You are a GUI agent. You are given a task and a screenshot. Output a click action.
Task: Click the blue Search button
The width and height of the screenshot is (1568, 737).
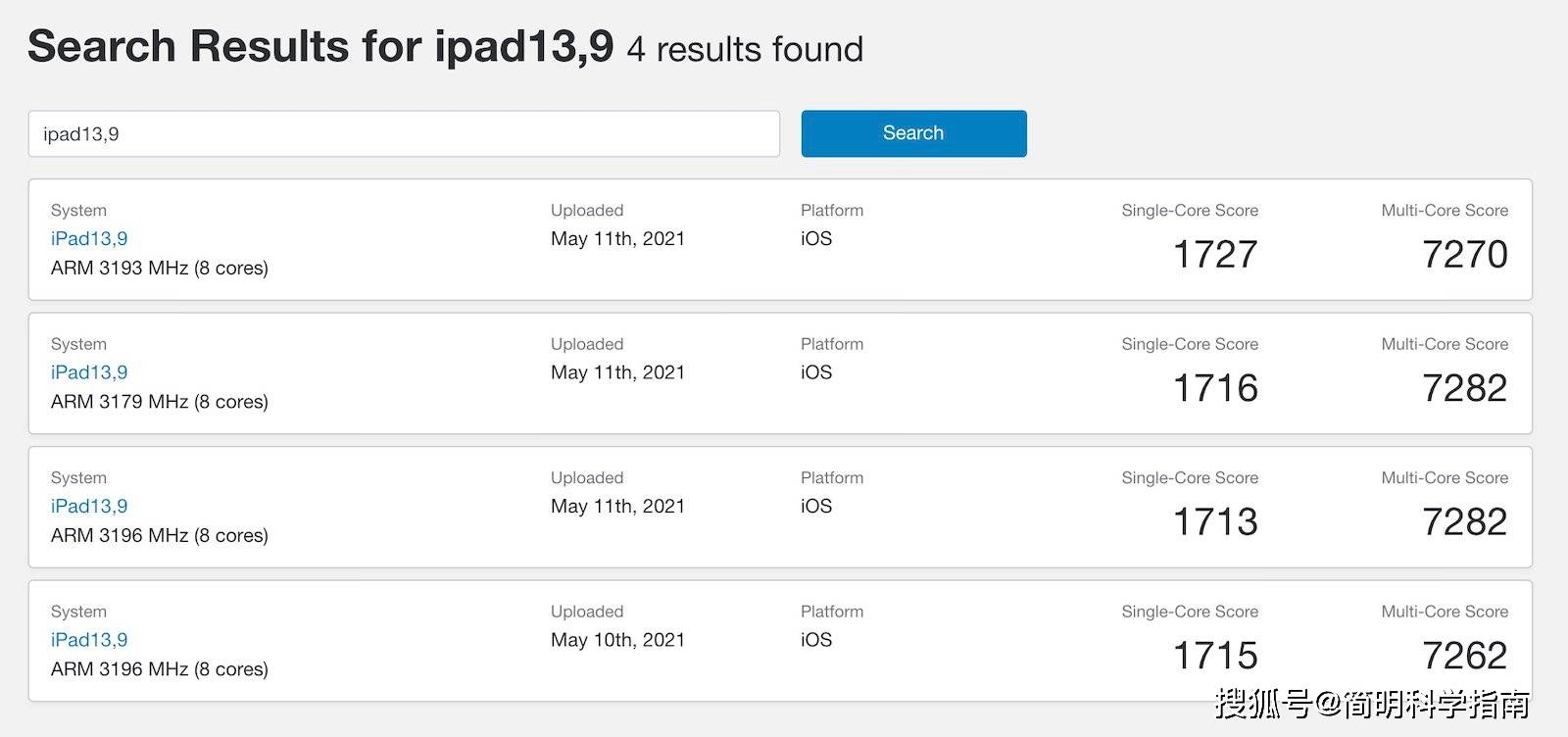click(x=913, y=133)
